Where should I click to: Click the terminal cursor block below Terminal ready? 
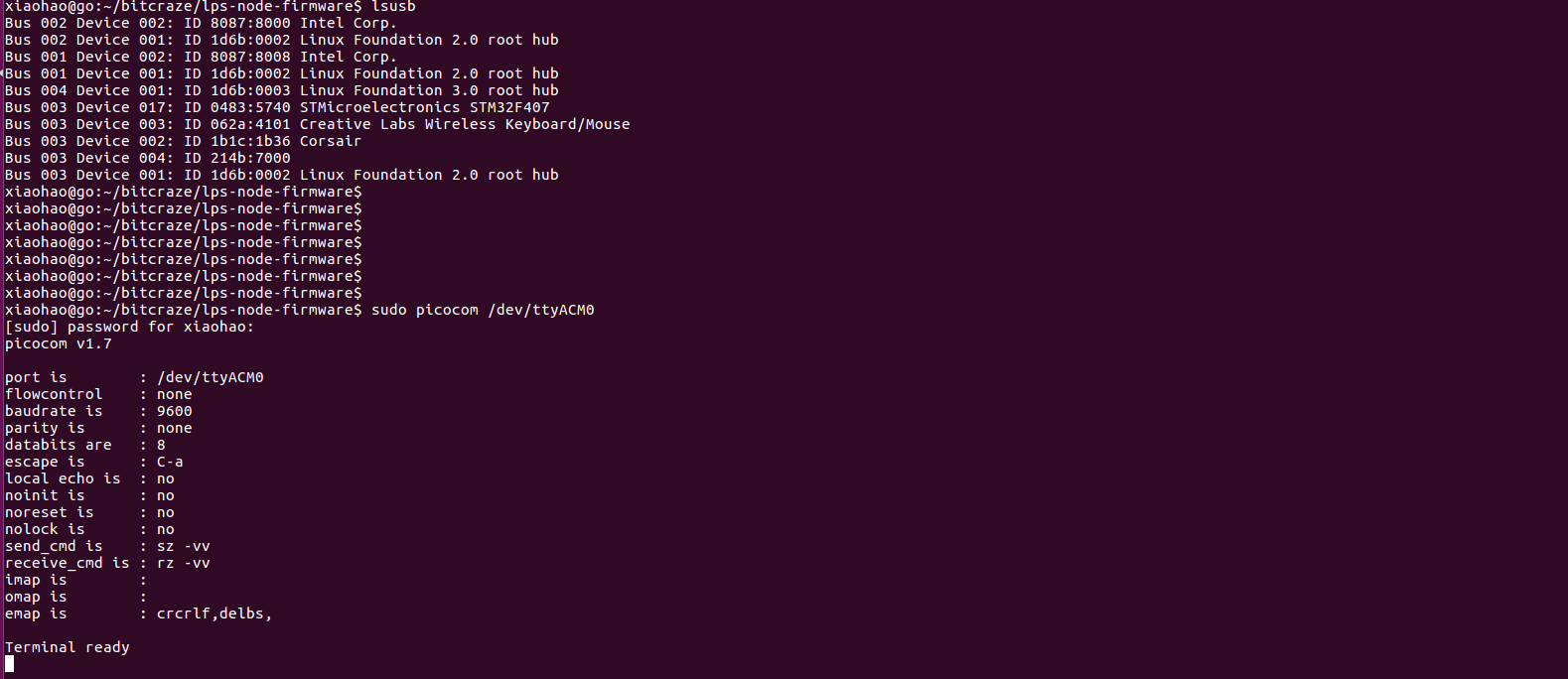tap(9, 664)
